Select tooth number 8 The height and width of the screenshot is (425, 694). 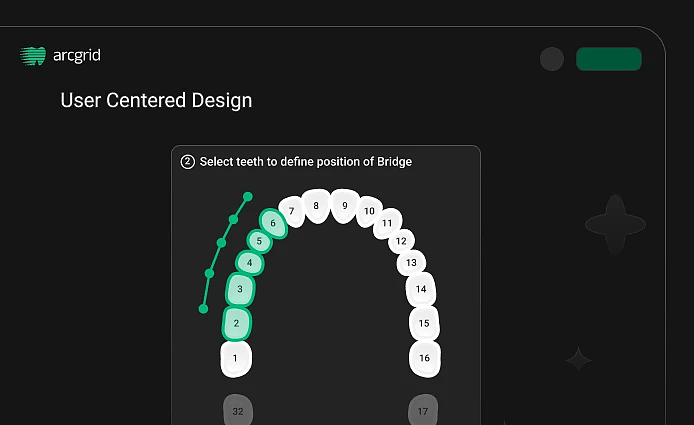pyautogui.click(x=316, y=205)
